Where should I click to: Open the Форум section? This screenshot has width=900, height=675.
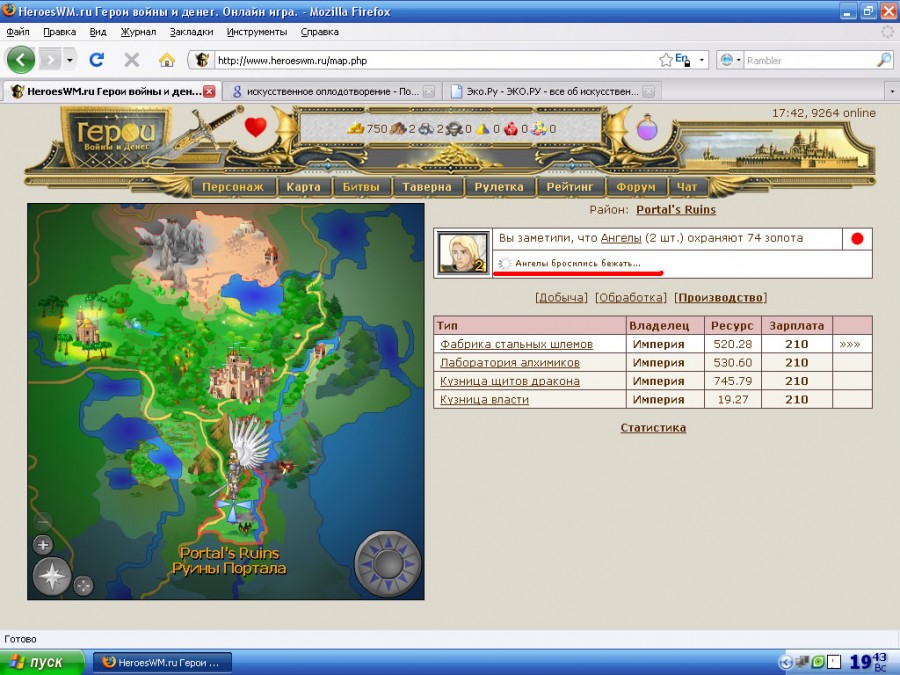[636, 187]
